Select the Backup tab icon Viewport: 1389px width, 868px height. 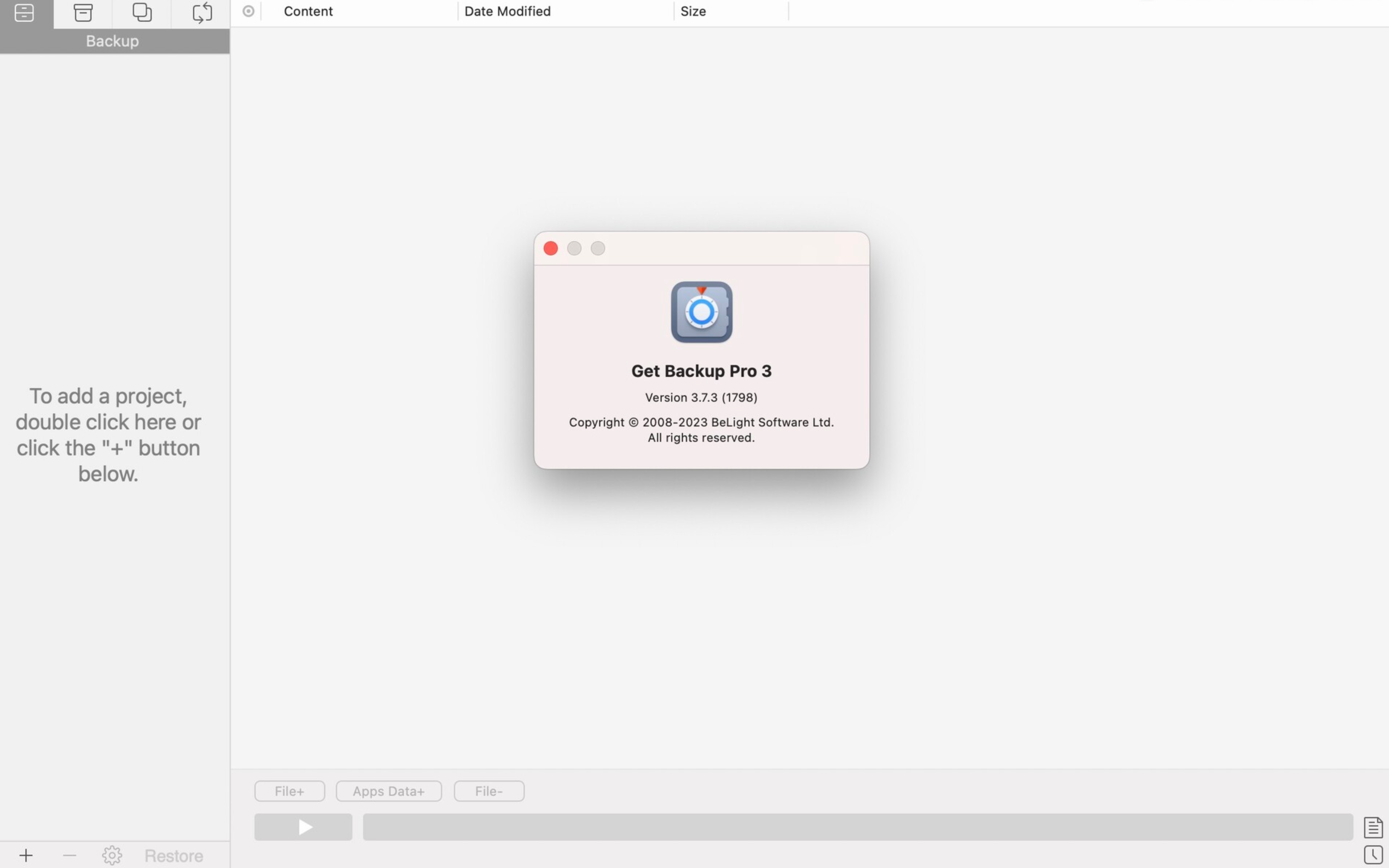click(24, 13)
